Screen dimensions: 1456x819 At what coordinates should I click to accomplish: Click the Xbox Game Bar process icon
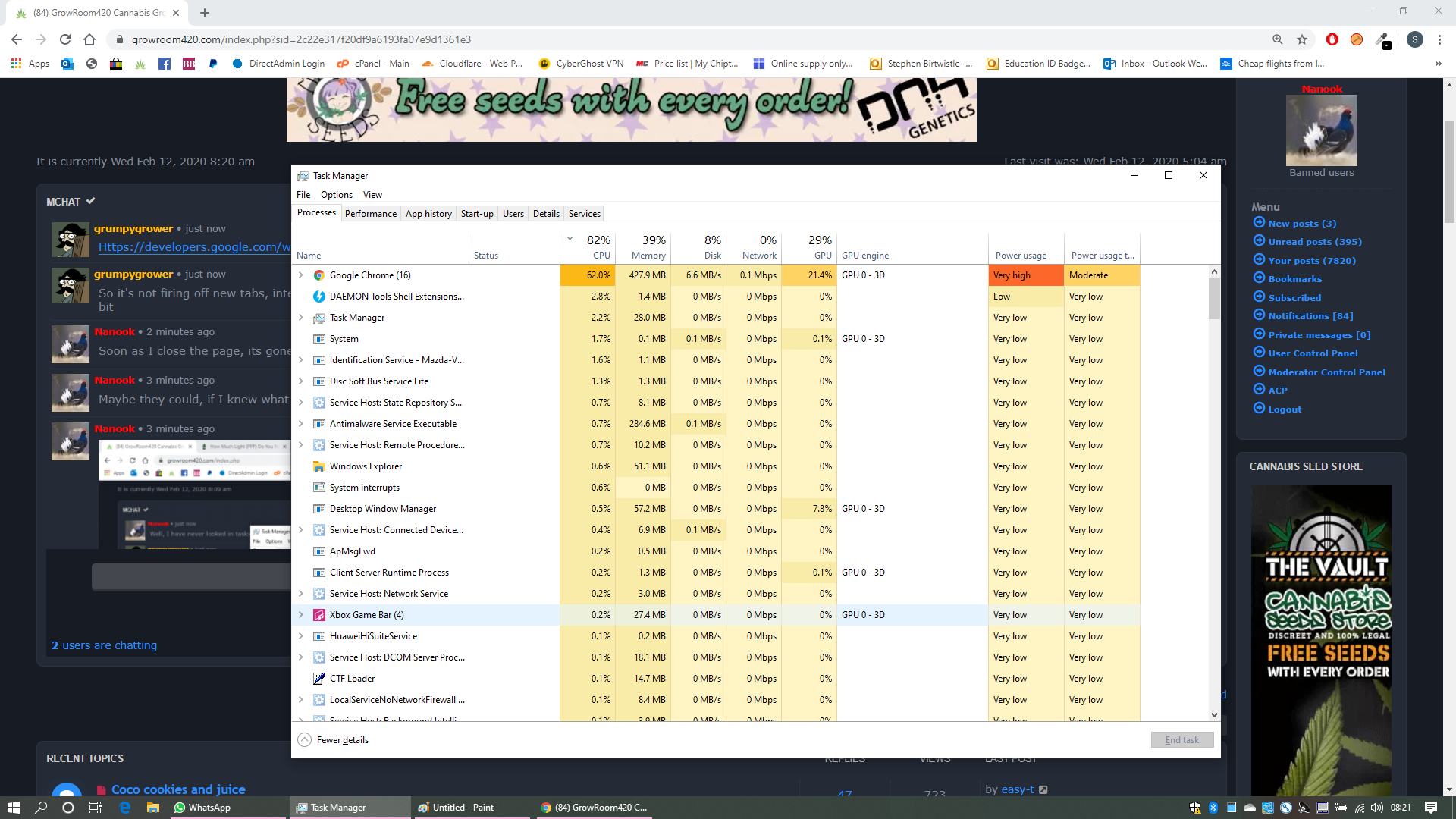[x=319, y=615]
